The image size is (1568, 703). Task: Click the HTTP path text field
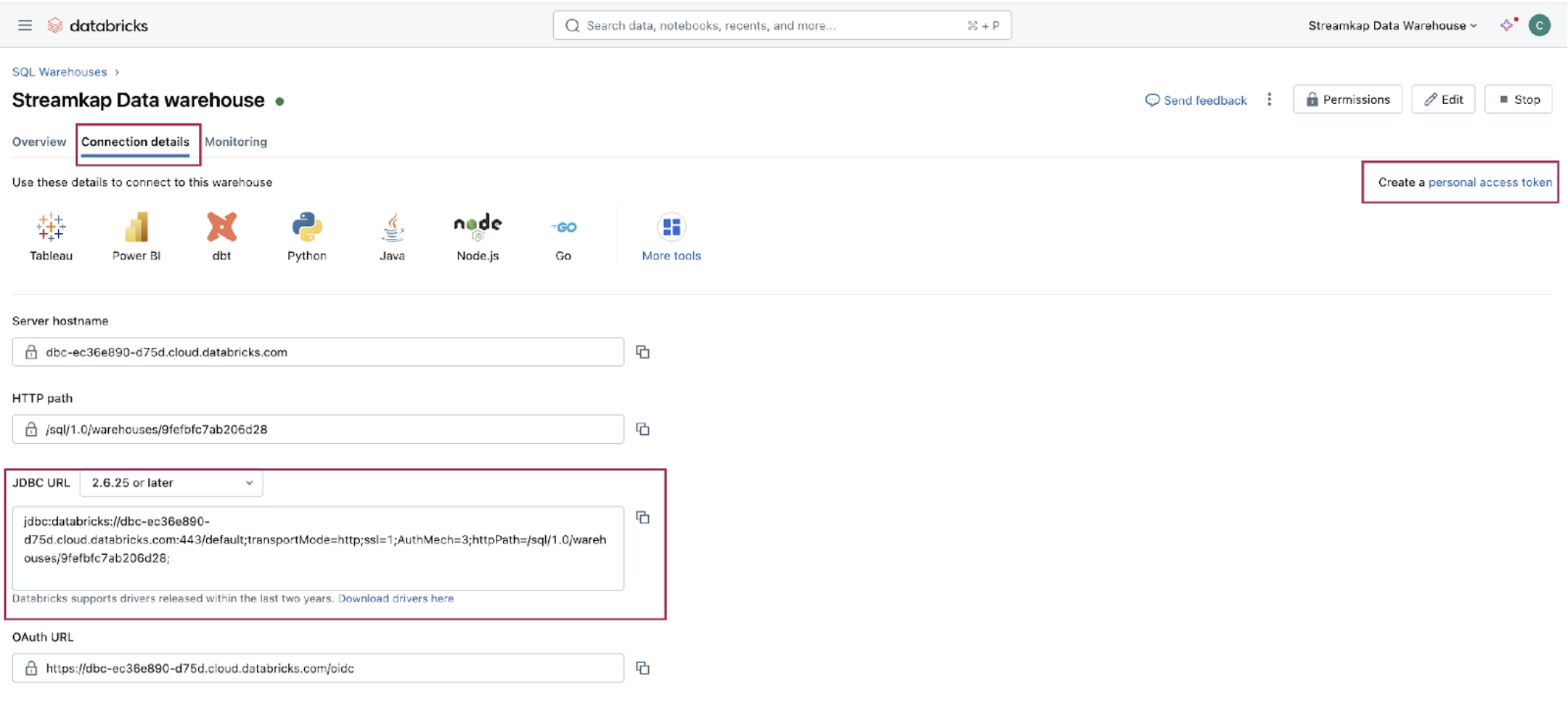318,429
